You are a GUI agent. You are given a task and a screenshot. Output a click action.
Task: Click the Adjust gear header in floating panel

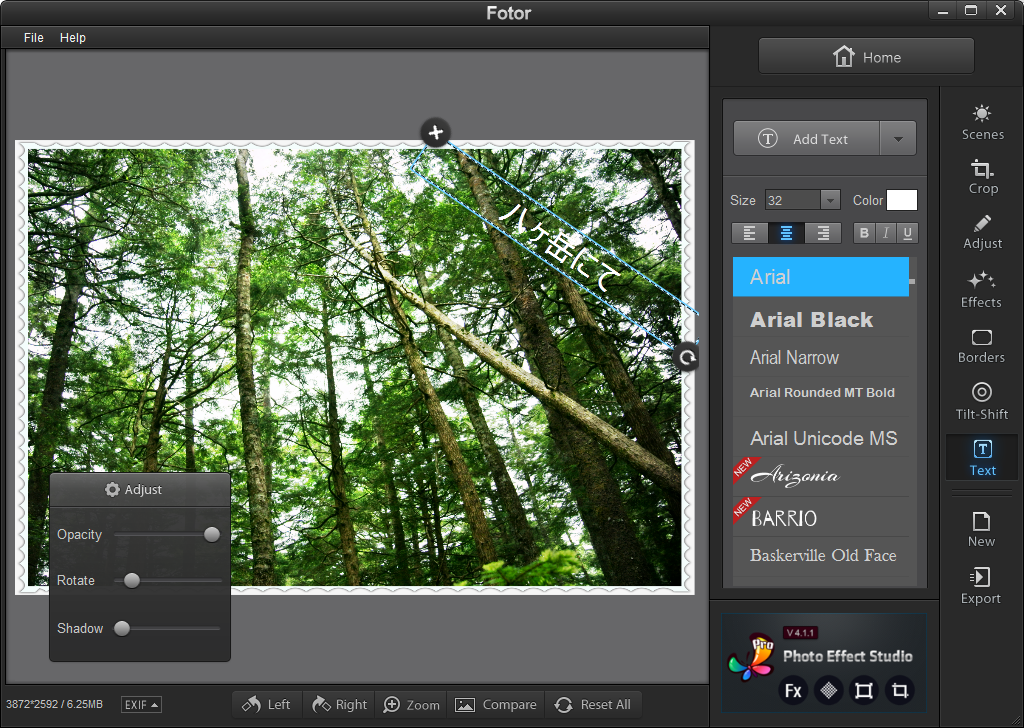coord(140,490)
